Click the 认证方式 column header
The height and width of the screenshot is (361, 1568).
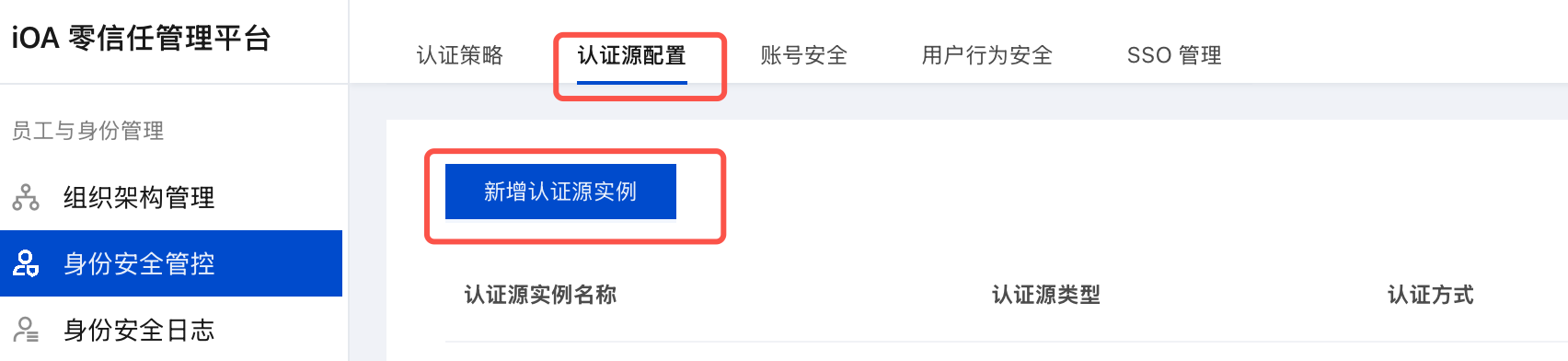coord(1430,295)
